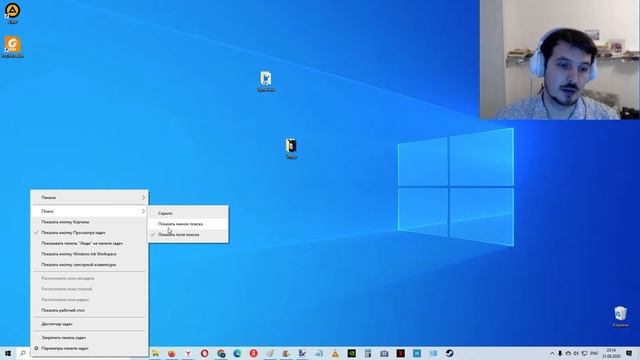Open Параметры панели задач

pos(89,348)
